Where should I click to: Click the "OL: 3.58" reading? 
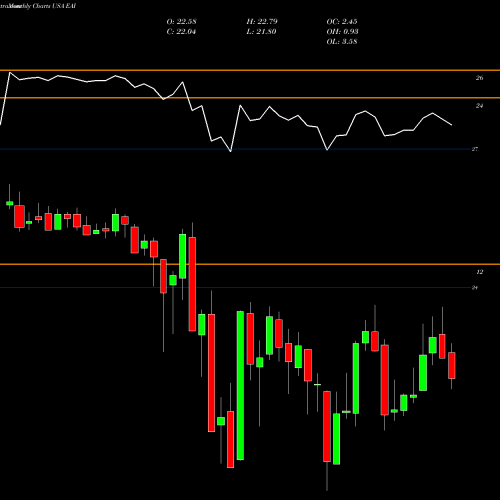pyautogui.click(x=342, y=41)
